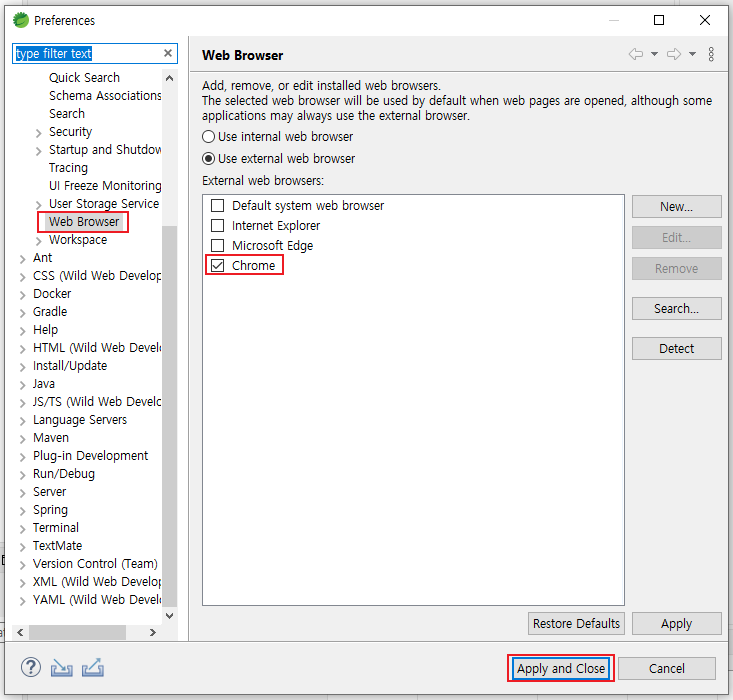Open forward history dropdown arrow
The width and height of the screenshot is (733, 700).
(x=692, y=54)
